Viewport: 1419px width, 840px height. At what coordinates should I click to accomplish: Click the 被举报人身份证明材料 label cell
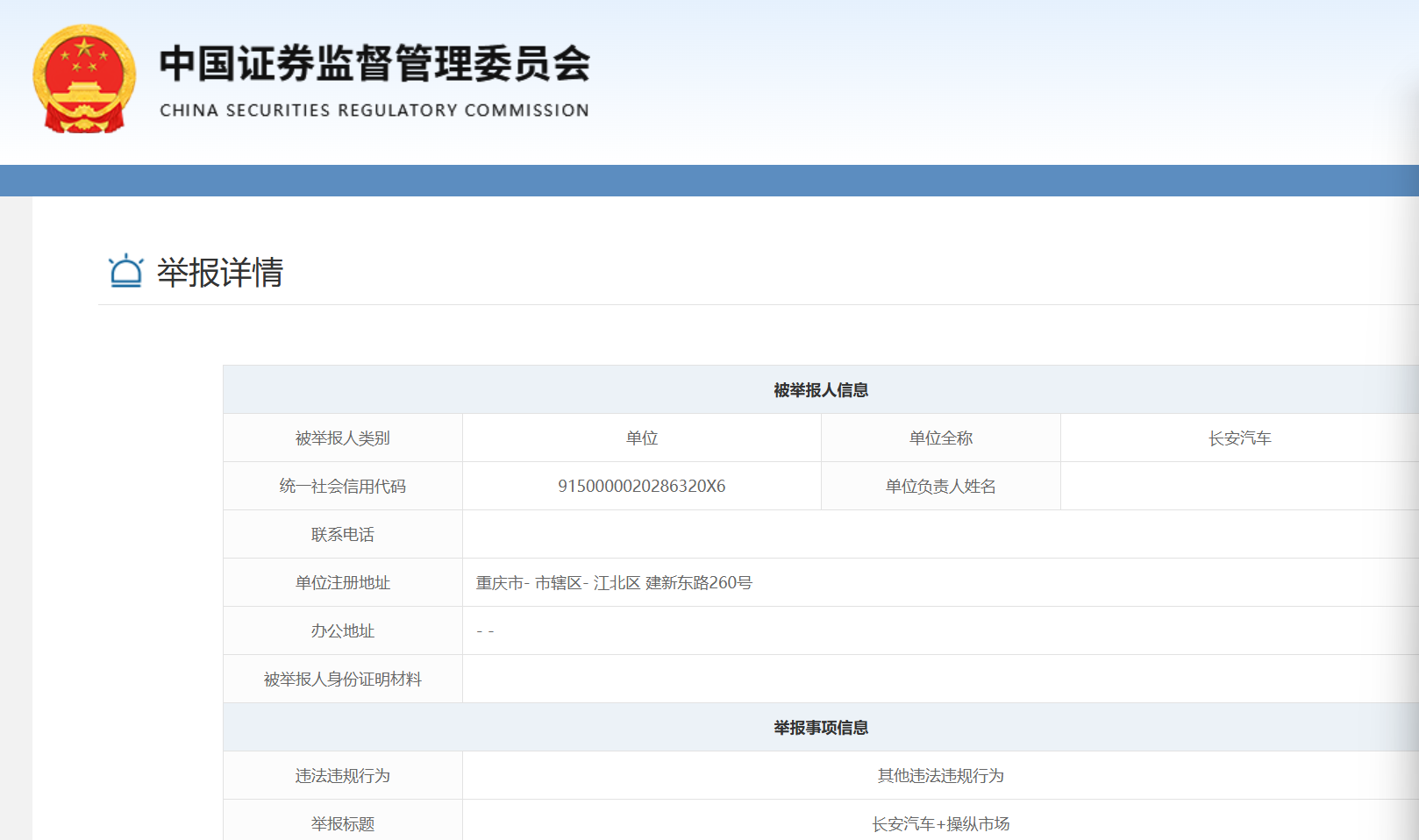point(343,679)
